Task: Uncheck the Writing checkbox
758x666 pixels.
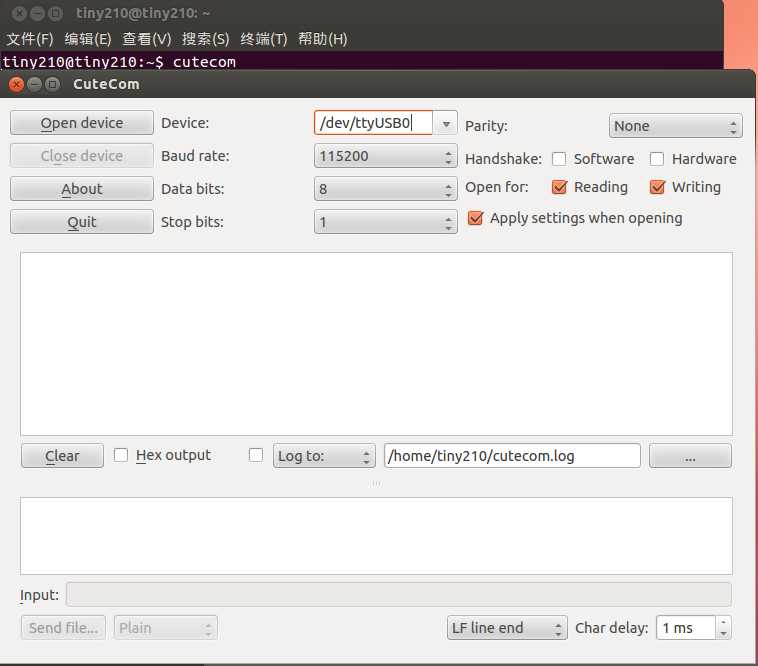Action: [x=657, y=187]
